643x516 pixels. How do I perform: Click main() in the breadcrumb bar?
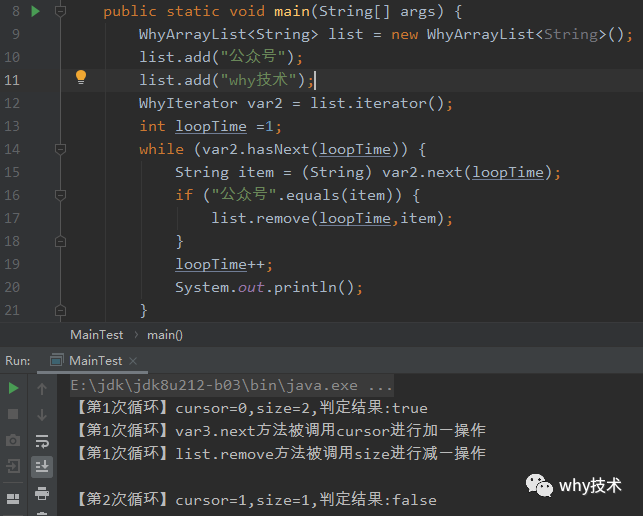tap(165, 334)
